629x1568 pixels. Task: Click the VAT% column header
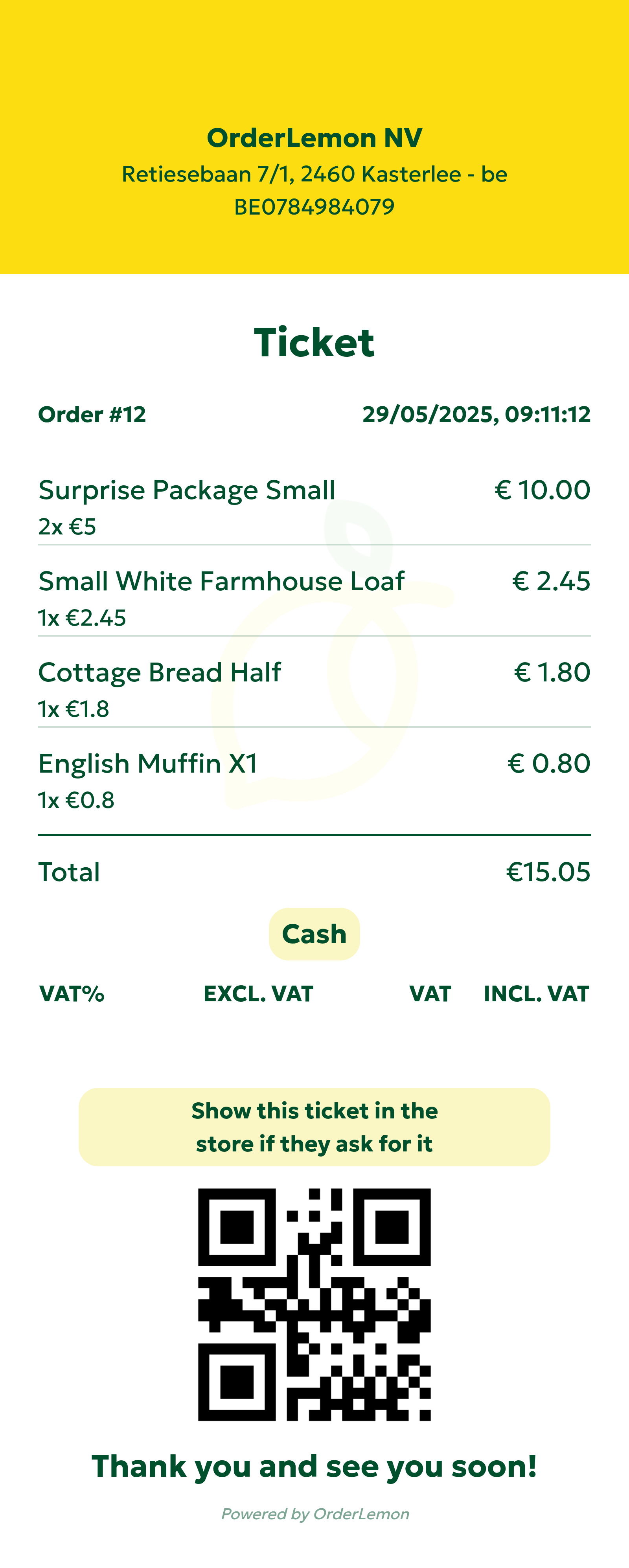[x=72, y=994]
